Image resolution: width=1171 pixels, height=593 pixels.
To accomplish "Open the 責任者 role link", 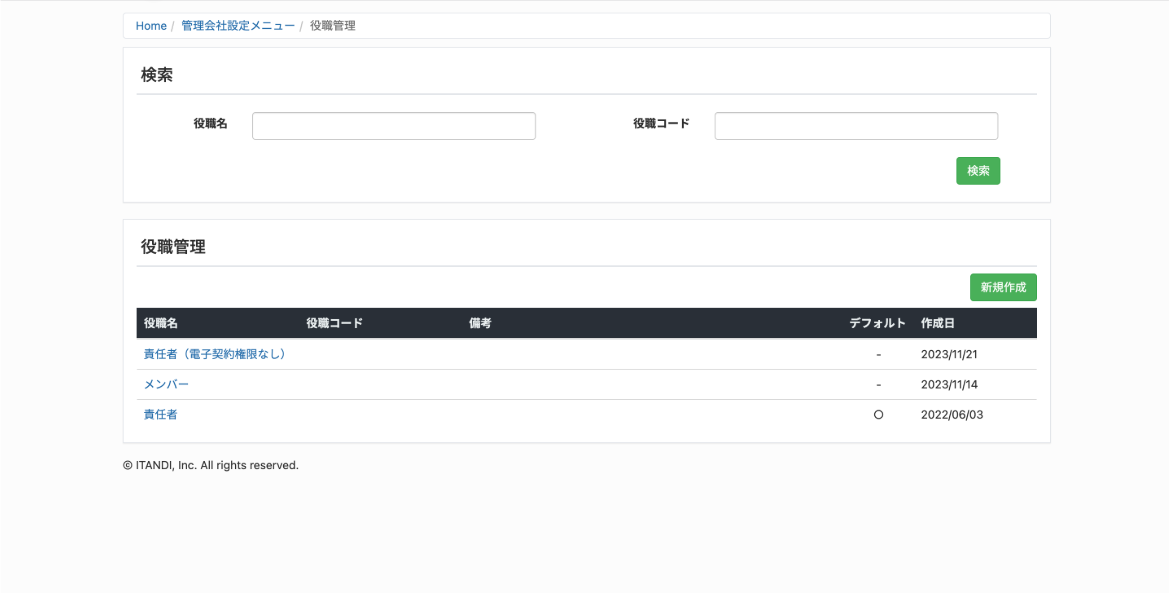I will 161,415.
